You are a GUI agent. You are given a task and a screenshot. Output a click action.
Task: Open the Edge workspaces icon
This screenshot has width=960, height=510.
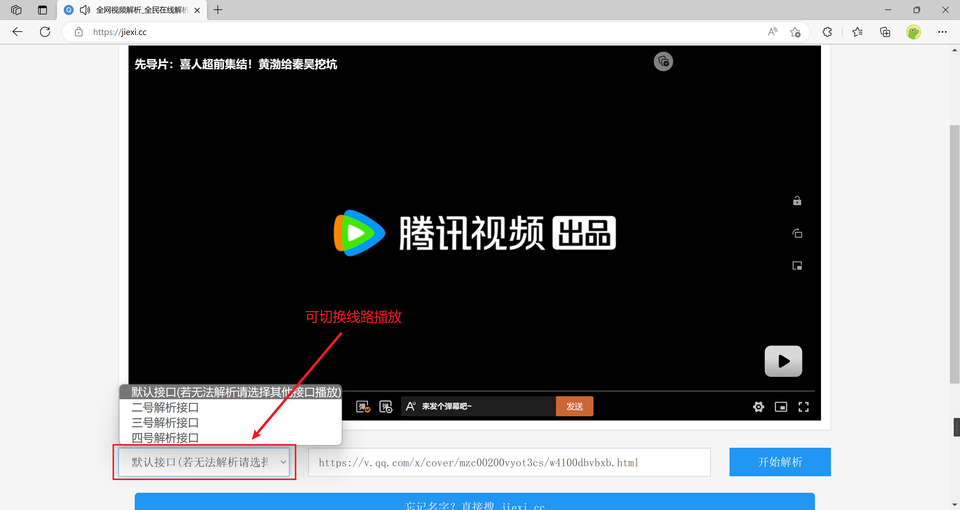coord(17,10)
